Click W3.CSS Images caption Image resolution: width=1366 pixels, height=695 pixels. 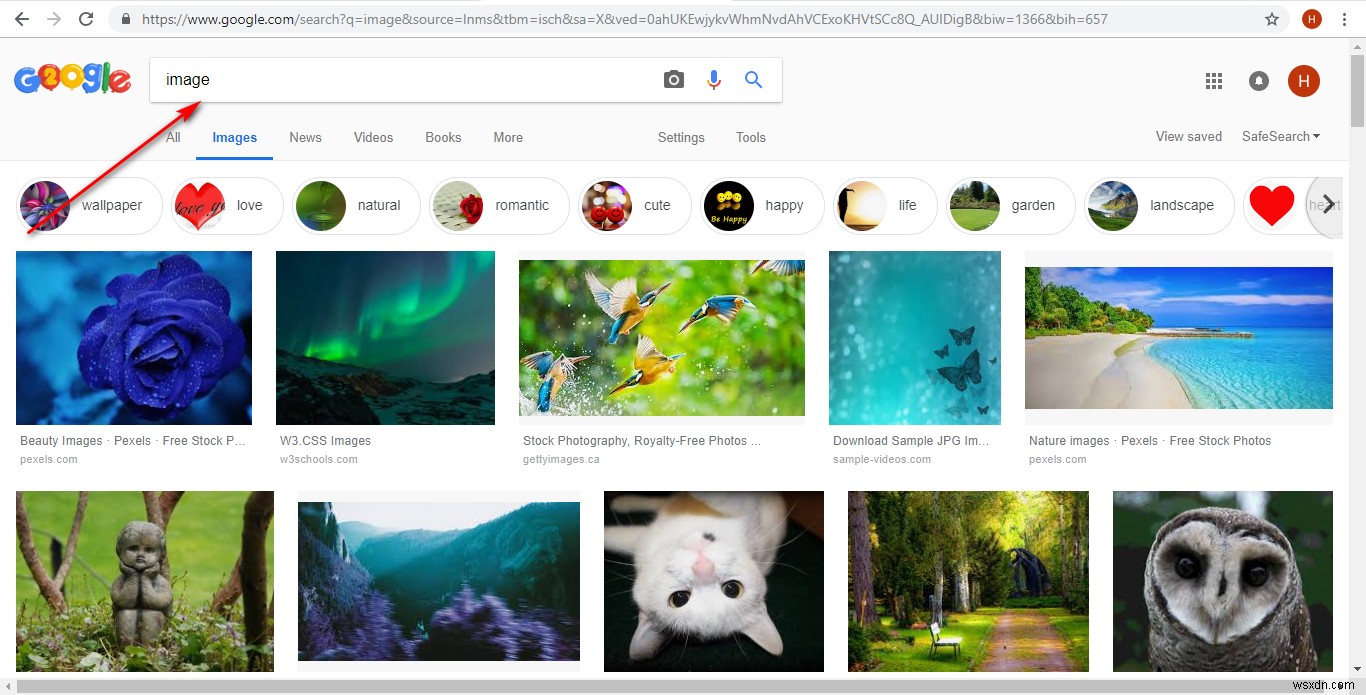[325, 441]
